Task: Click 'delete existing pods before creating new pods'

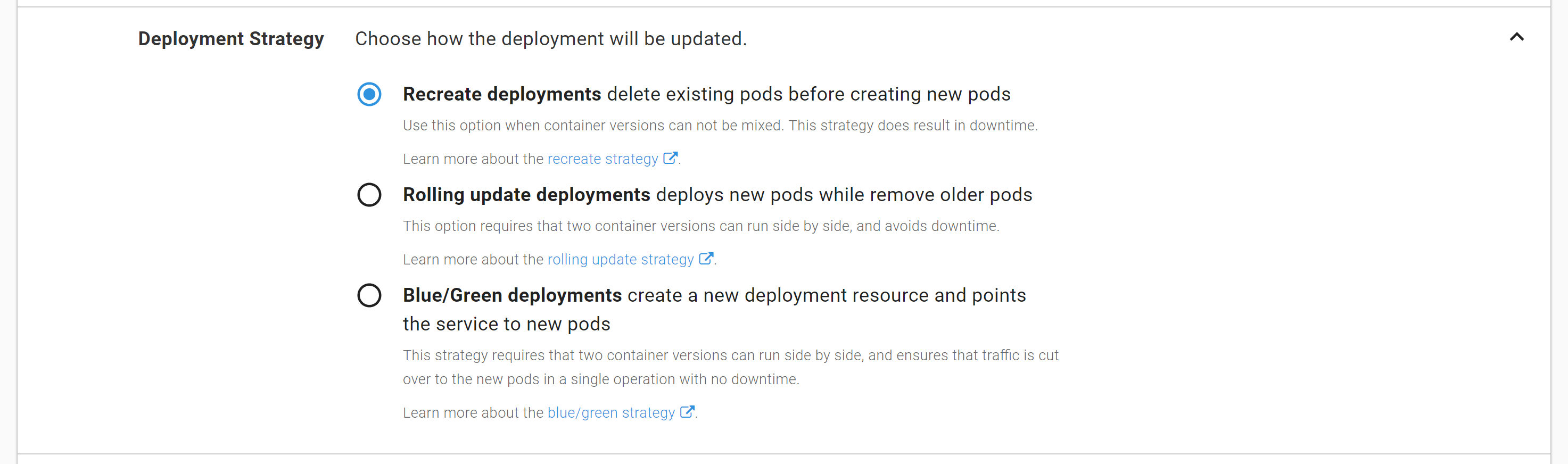Action: point(808,94)
